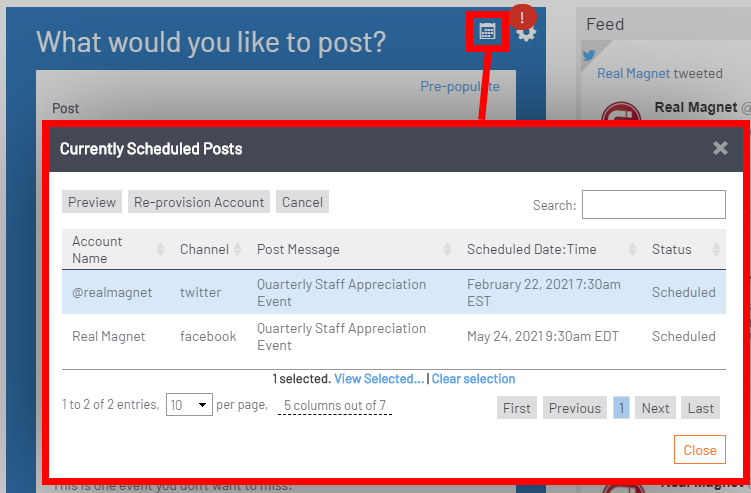
Task: Sort table by Channel column
Action: pyautogui.click(x=237, y=250)
